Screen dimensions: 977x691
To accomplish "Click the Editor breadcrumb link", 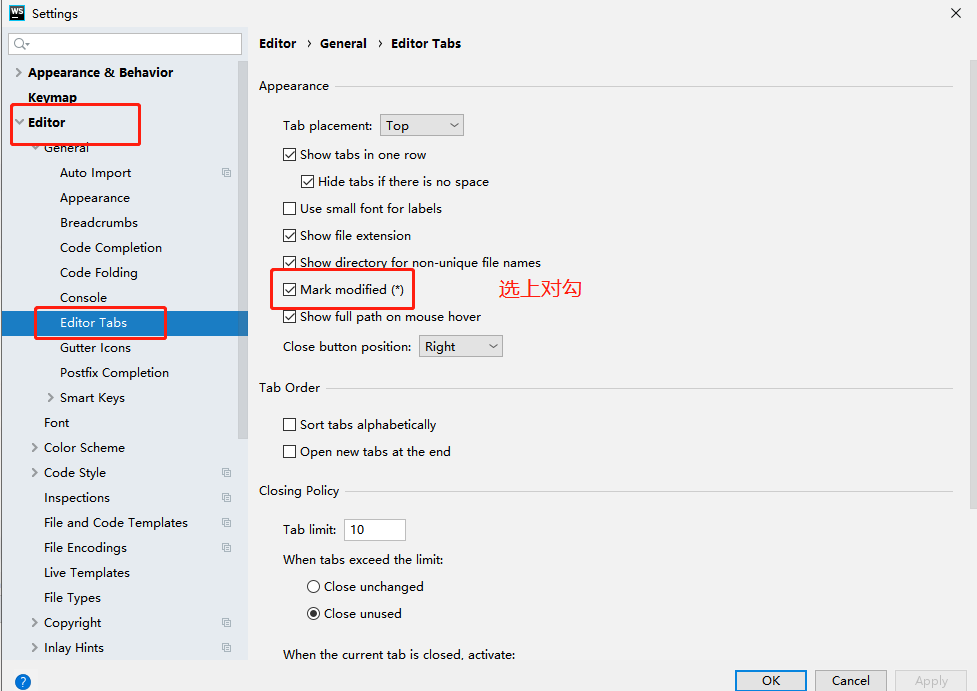I will (277, 44).
